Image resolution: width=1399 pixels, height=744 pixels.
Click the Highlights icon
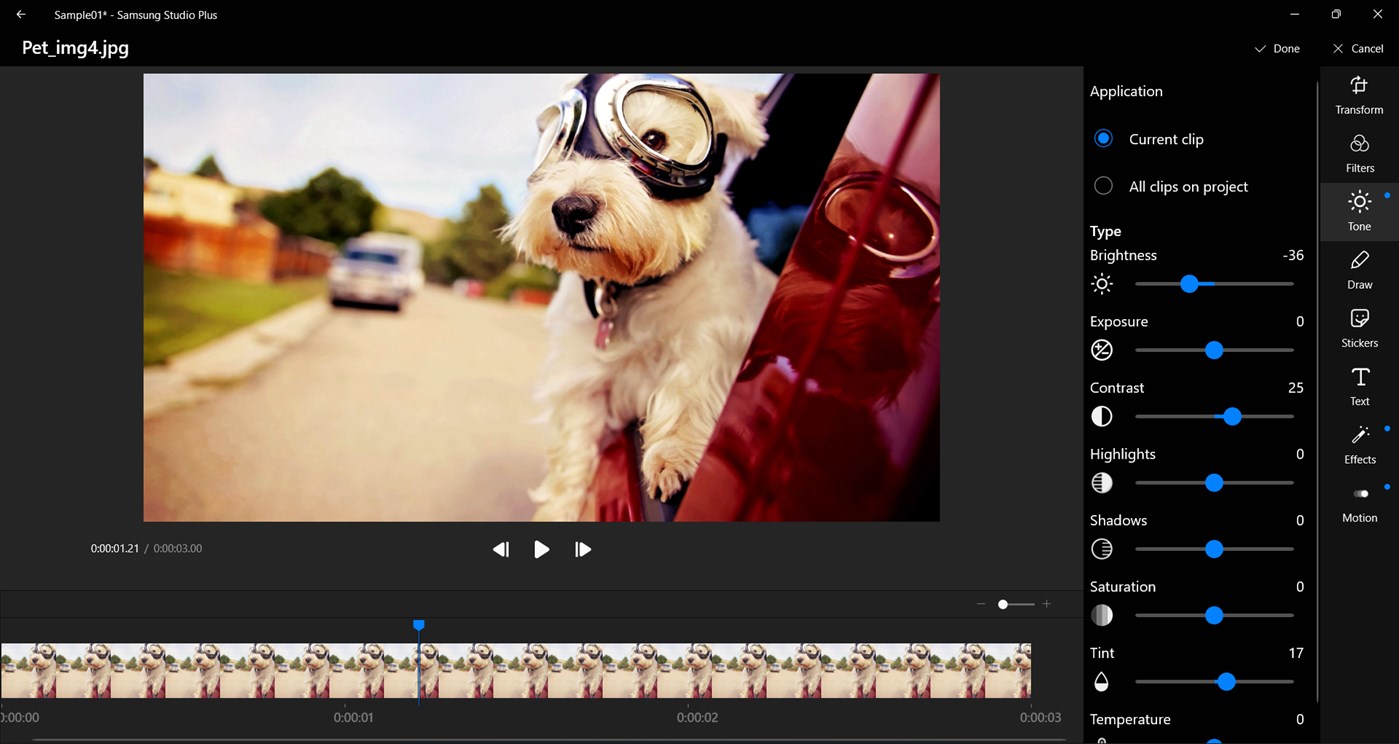[1102, 483]
